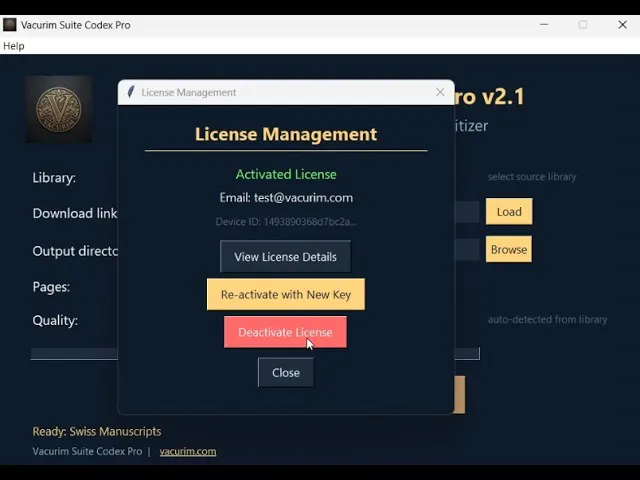
Task: Click the Library: label
Action: point(54,178)
